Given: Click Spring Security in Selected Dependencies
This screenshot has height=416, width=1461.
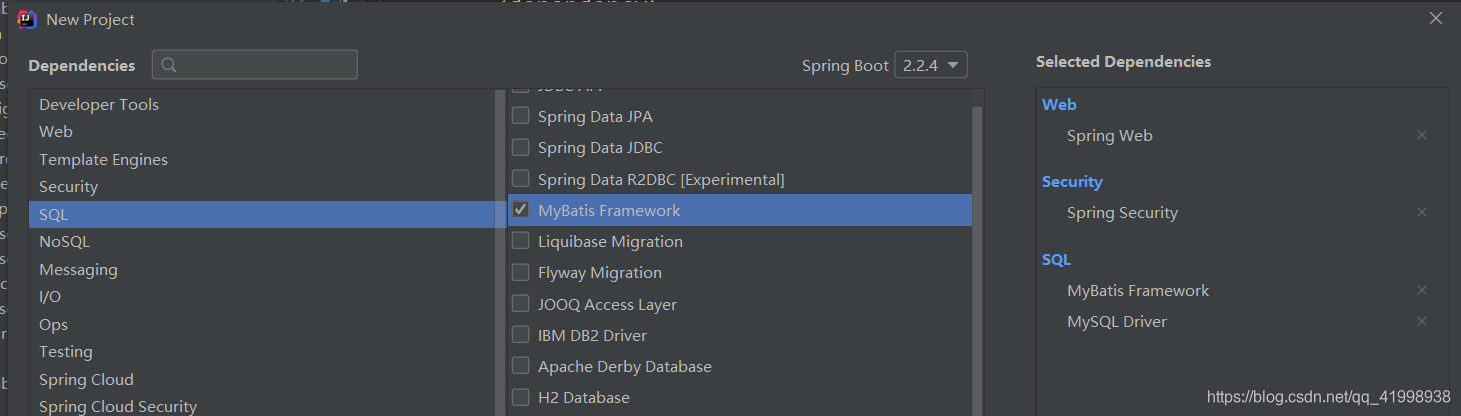Looking at the screenshot, I should coord(1122,212).
